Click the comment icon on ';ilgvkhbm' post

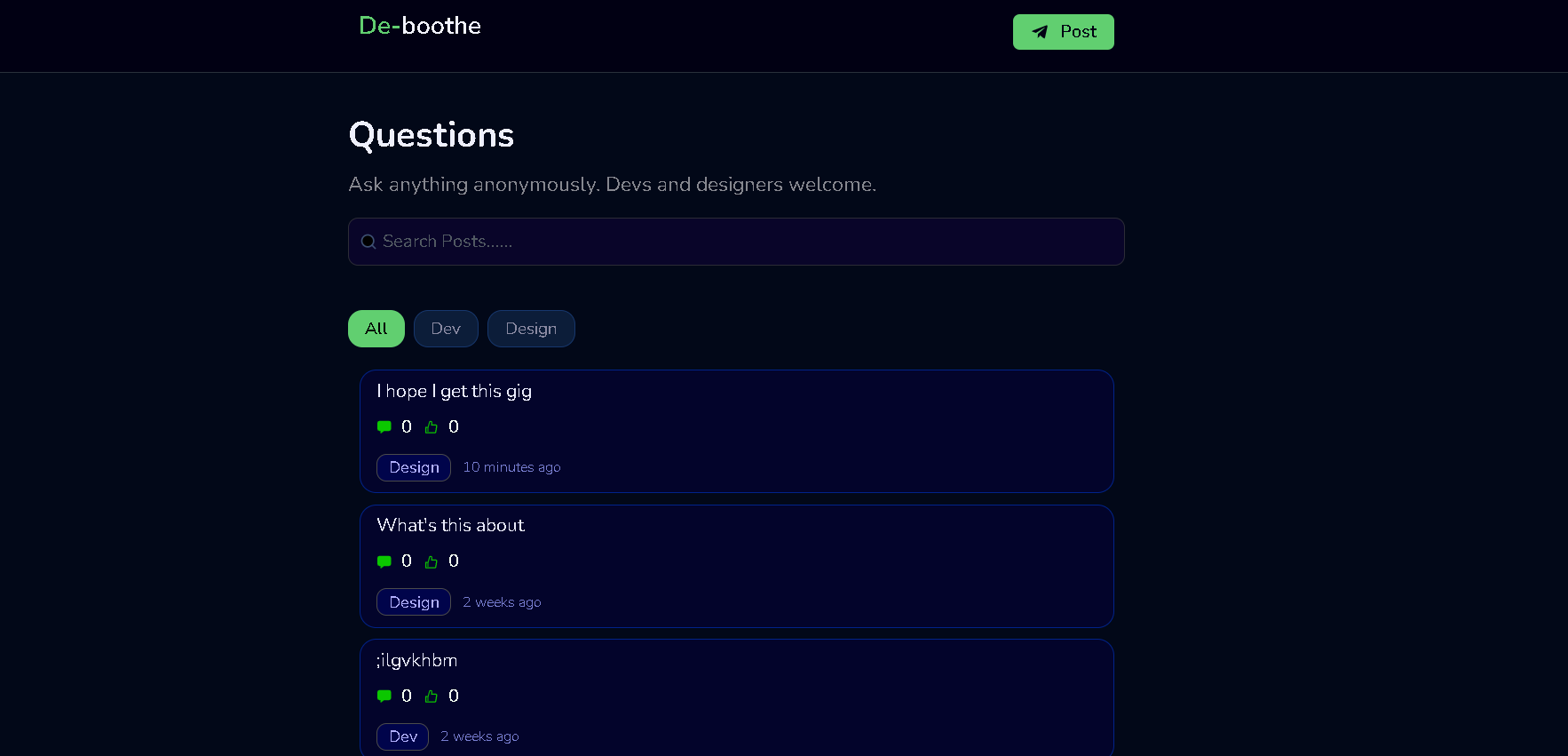384,696
